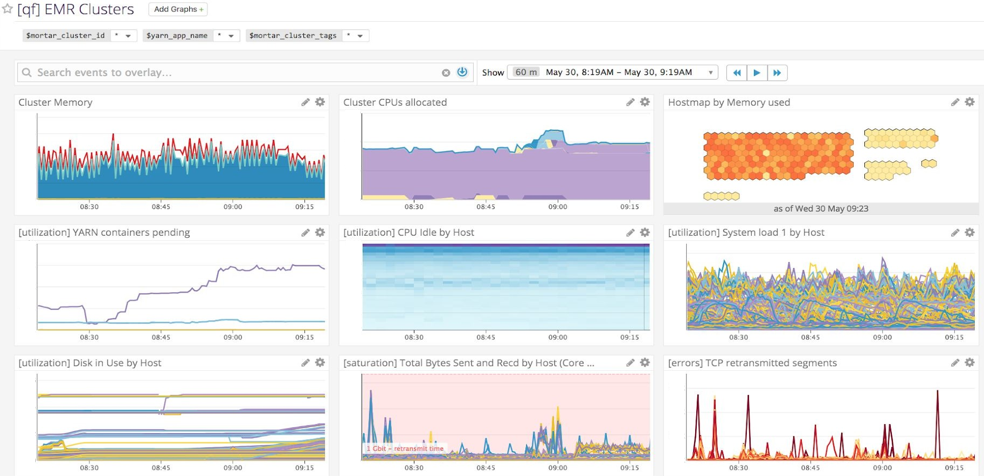Open the $mortar_cluster_id variable dropdown

(123, 36)
